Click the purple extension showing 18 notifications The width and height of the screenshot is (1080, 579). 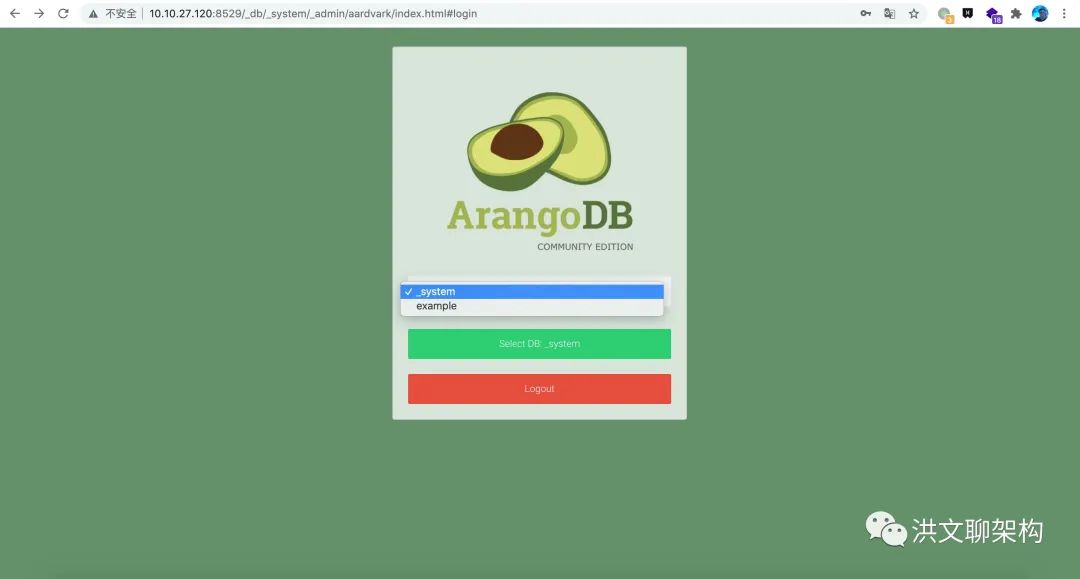click(991, 14)
